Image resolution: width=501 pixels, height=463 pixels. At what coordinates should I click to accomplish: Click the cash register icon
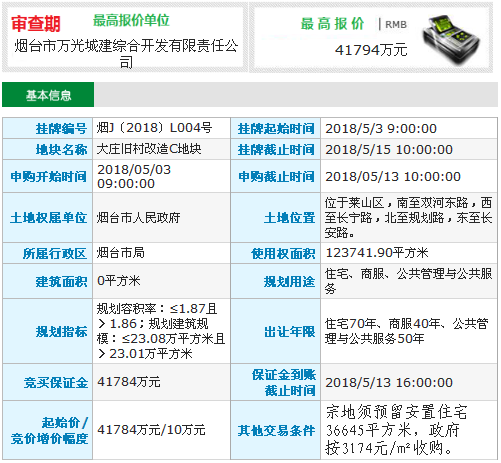[x=451, y=39]
